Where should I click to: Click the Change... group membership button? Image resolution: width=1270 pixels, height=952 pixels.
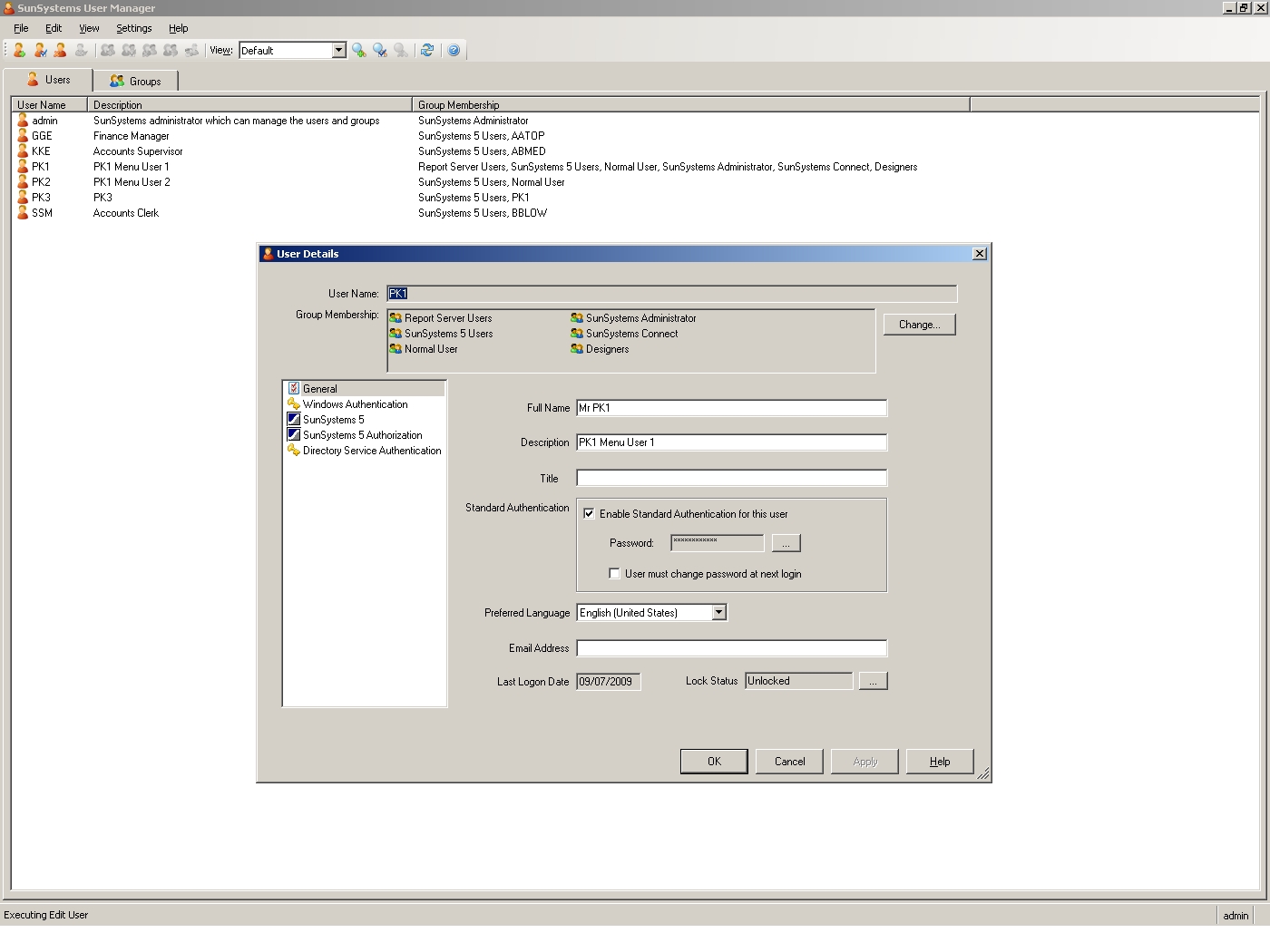(x=919, y=325)
